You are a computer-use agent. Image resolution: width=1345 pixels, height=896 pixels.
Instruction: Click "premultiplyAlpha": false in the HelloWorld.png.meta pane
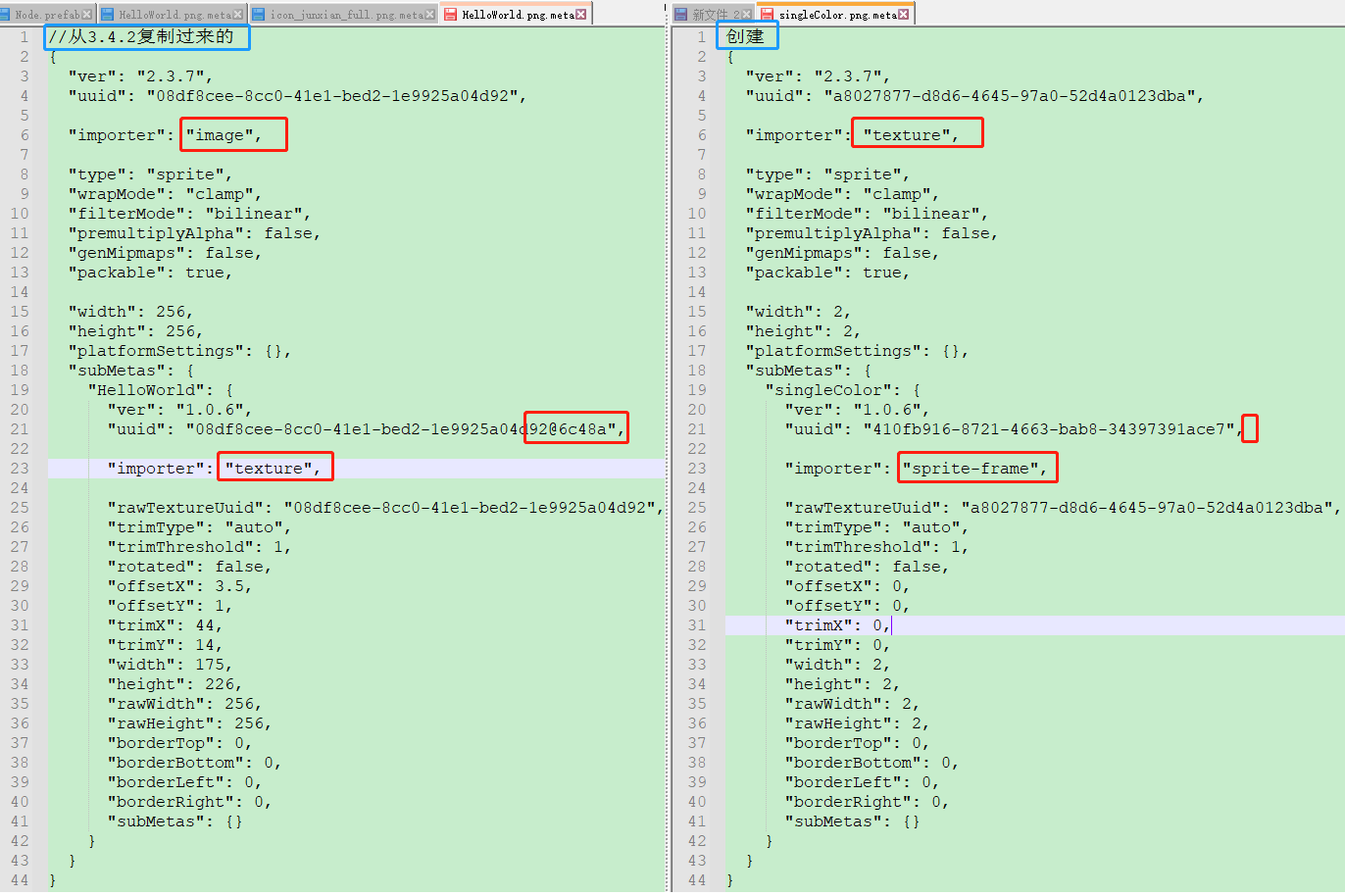coord(195,233)
